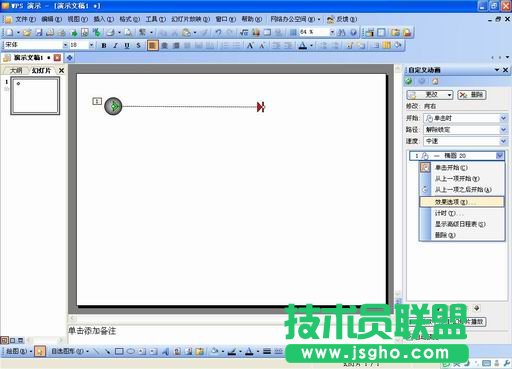
Task: Open the 插入 menu
Action: coord(103,19)
